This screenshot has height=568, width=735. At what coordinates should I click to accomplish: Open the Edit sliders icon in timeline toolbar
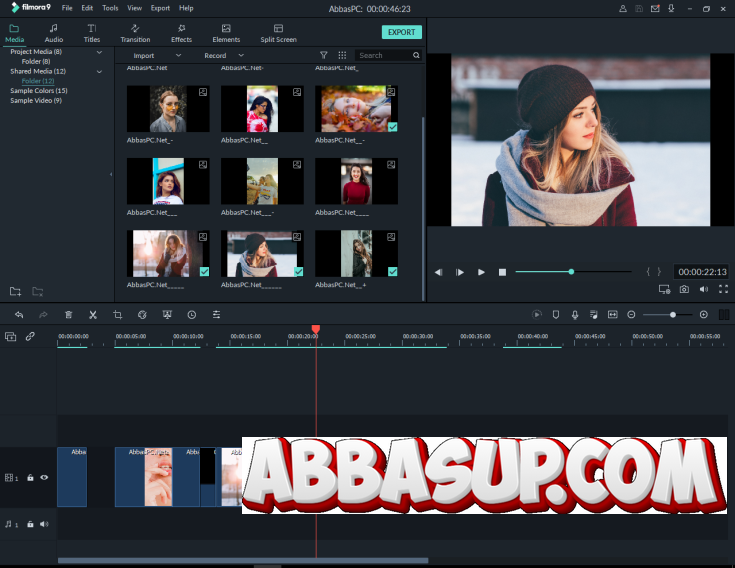[x=216, y=314]
